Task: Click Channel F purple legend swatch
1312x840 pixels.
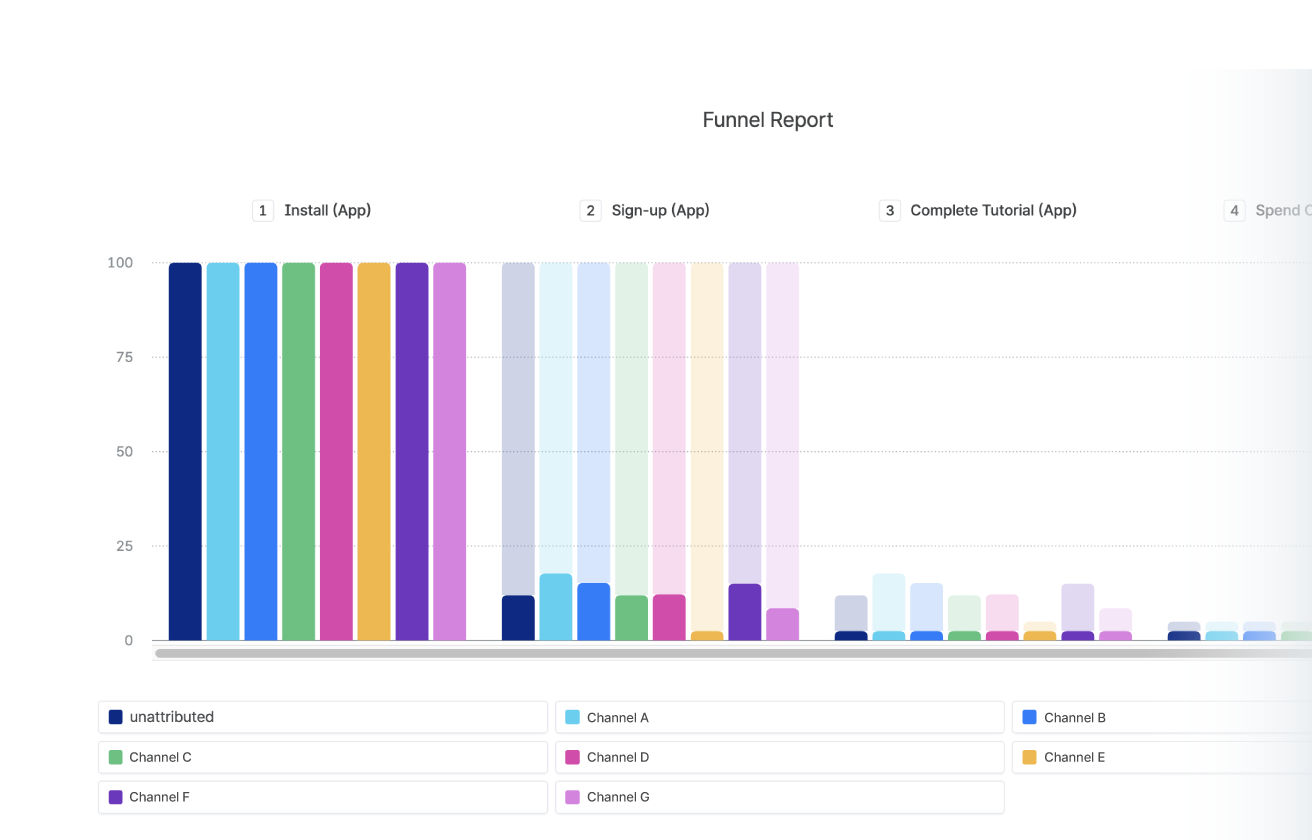Action: [x=115, y=797]
